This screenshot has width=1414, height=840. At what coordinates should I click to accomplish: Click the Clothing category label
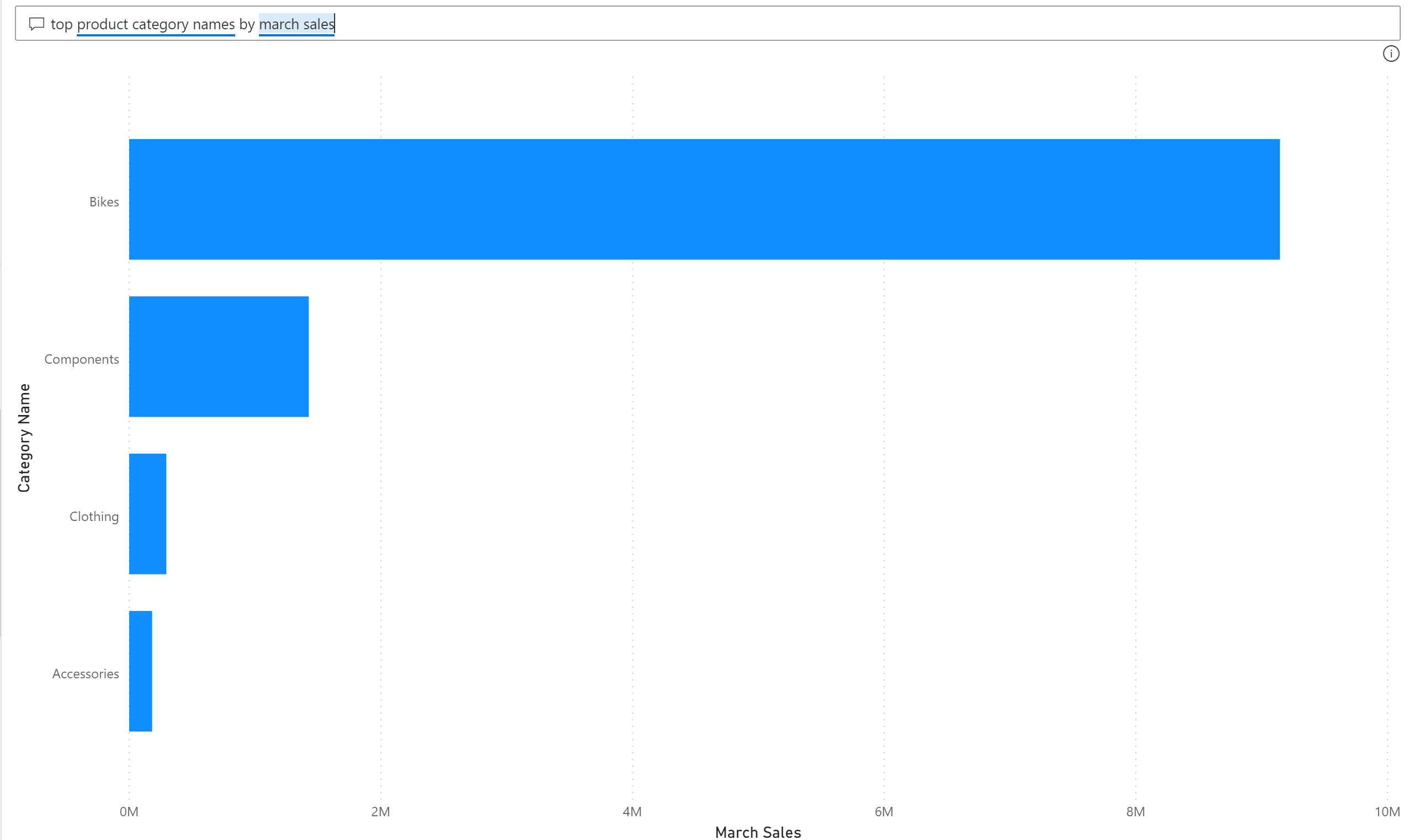pyautogui.click(x=94, y=517)
